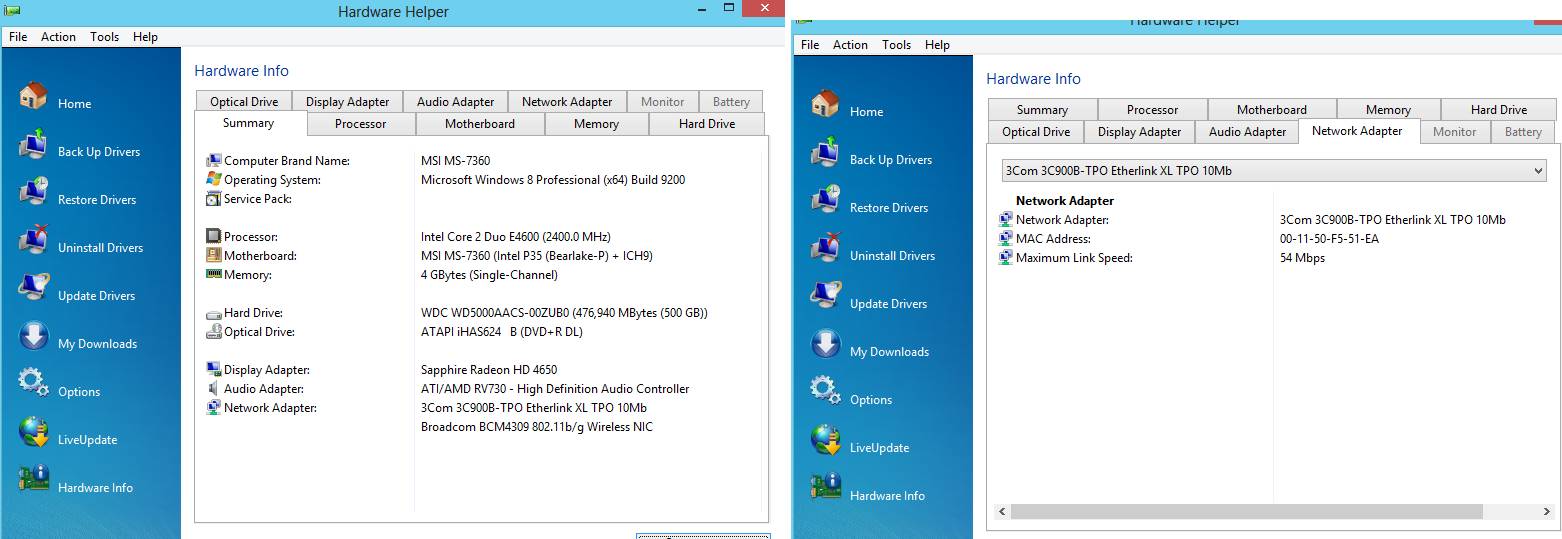Click Sapphire Radeon HD 4650 text
Viewport: 1562px width, 539px height.
click(x=489, y=370)
